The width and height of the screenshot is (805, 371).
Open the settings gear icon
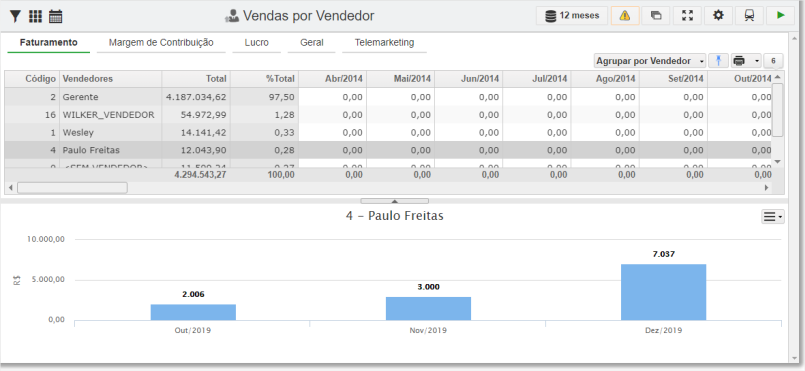coord(718,15)
